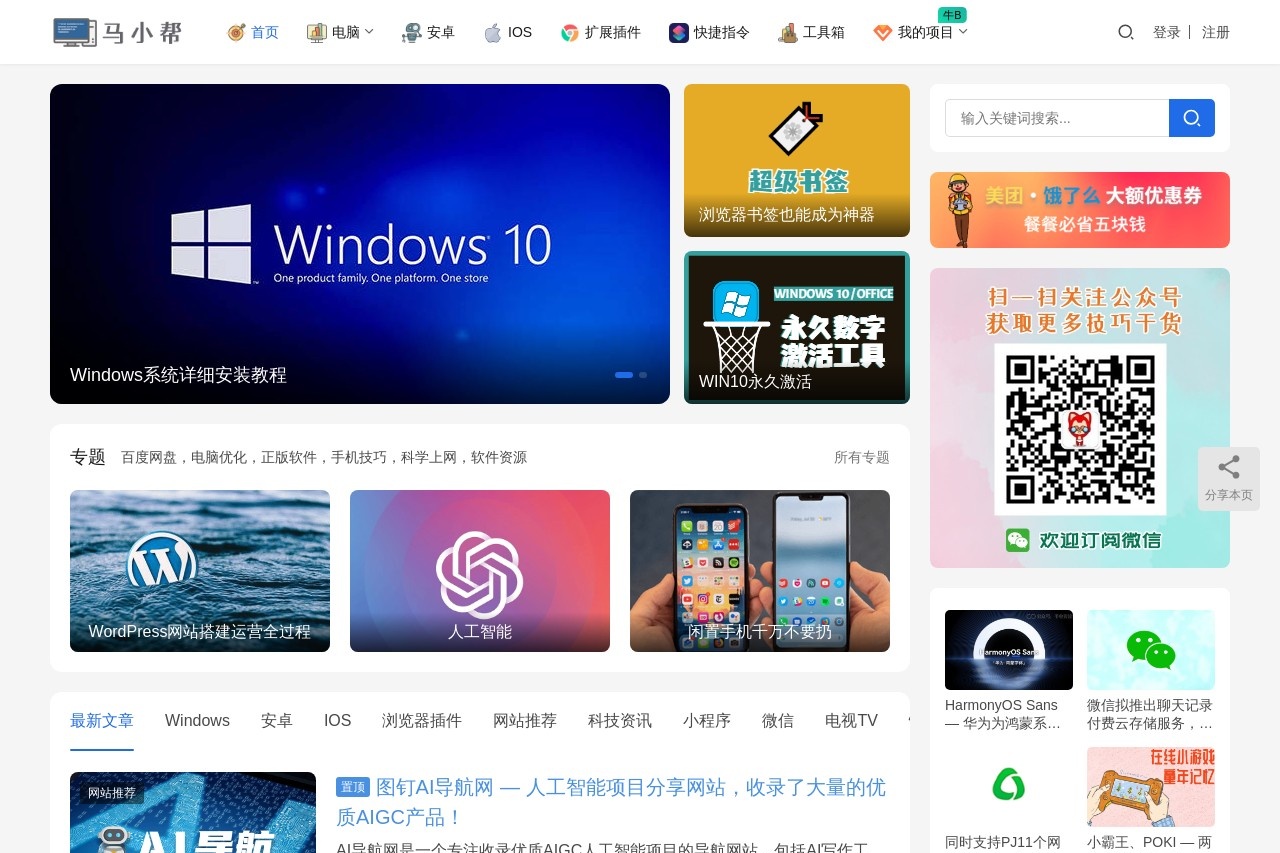
Task: Open the WordPress网站搭建运营全过程 topic
Action: 200,571
